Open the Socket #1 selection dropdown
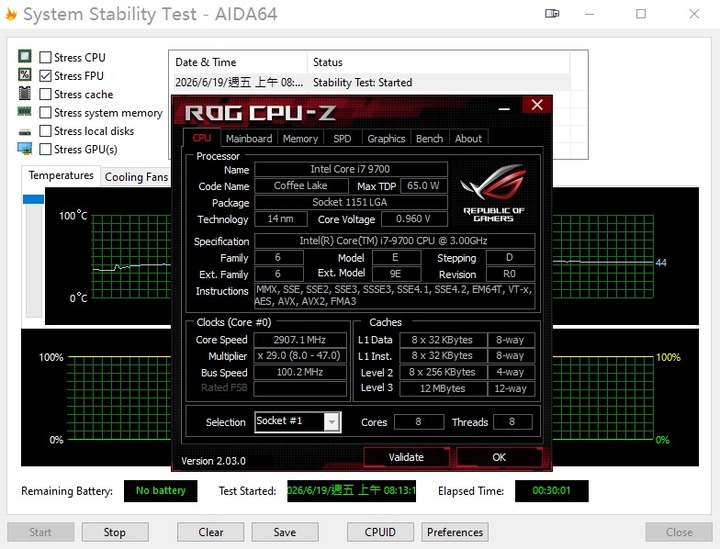The height and width of the screenshot is (549, 720). [332, 422]
